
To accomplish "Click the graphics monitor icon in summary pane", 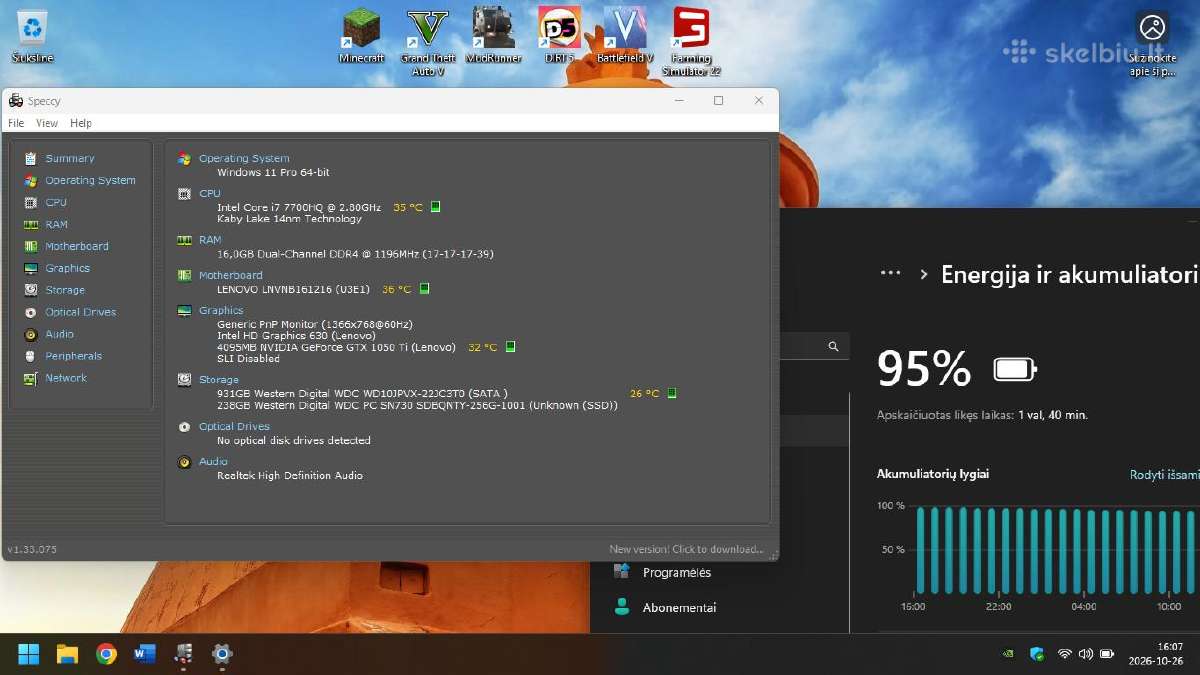I will click(x=184, y=310).
